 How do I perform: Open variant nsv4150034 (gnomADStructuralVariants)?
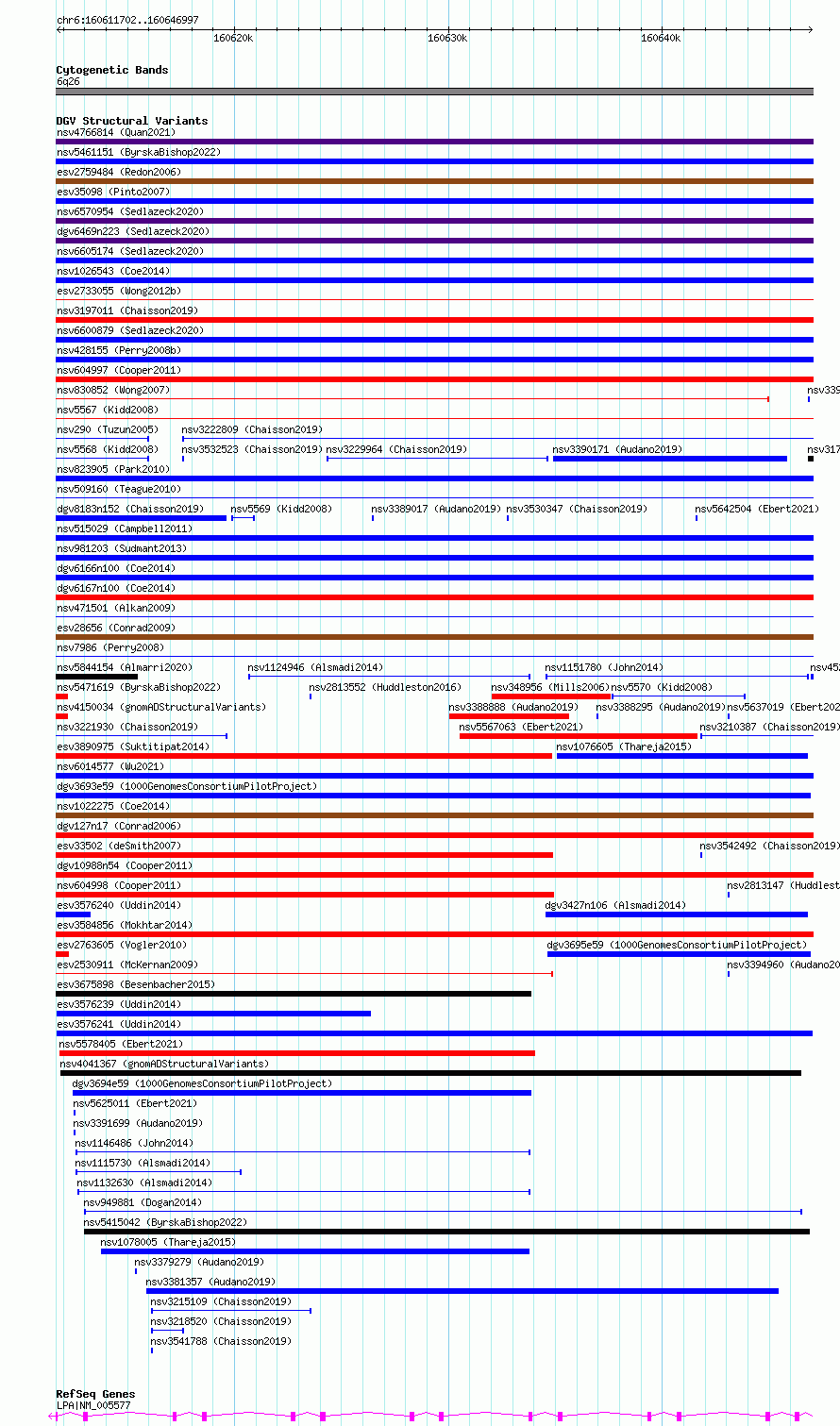(x=160, y=707)
